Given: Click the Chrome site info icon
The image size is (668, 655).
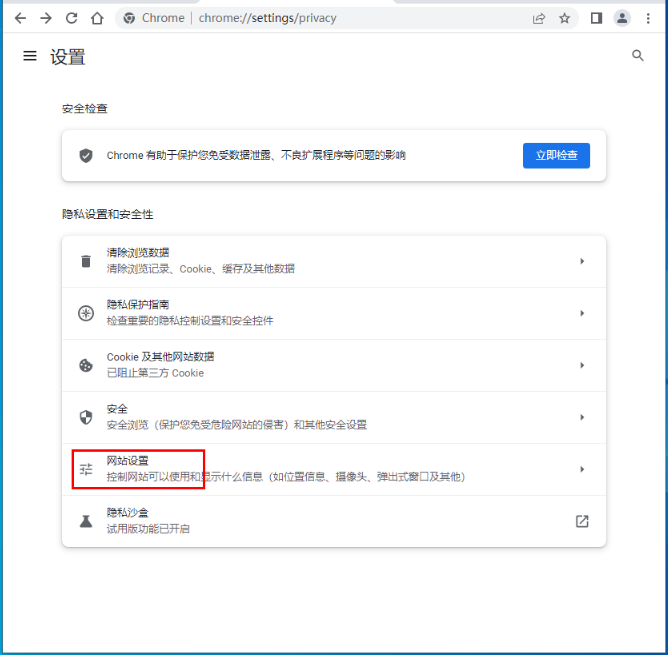Looking at the screenshot, I should point(129,18).
